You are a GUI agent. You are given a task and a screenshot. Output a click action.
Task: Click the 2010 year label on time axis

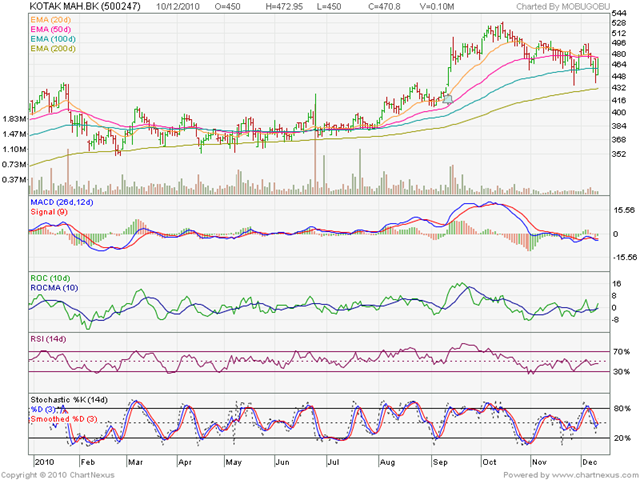(44, 462)
